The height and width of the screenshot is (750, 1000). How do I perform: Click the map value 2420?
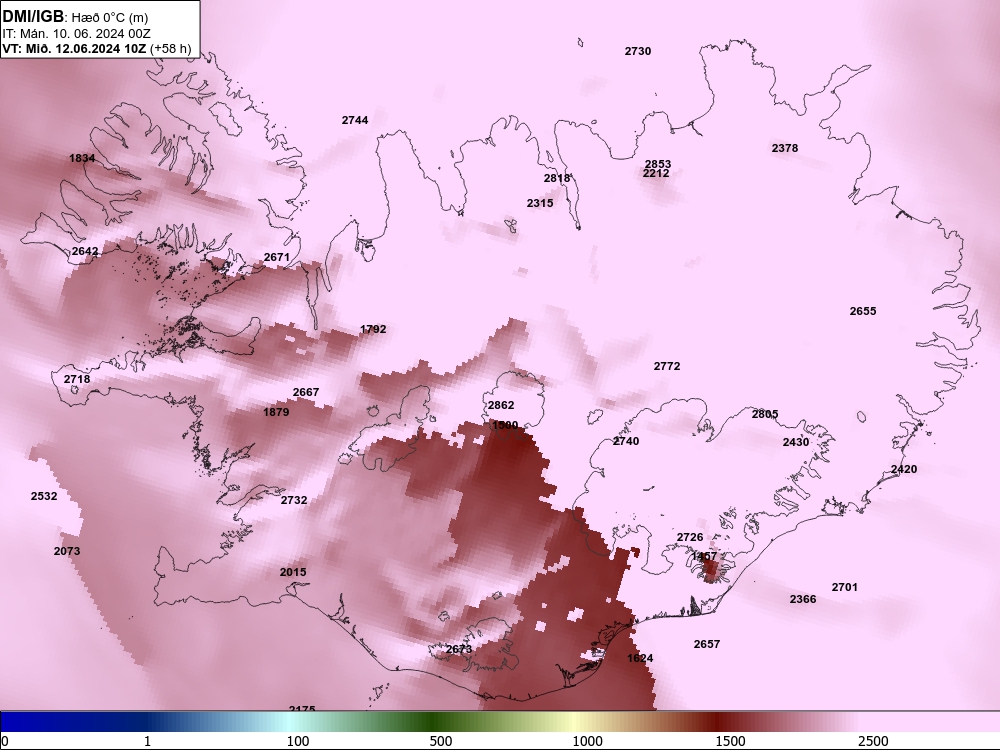click(904, 469)
